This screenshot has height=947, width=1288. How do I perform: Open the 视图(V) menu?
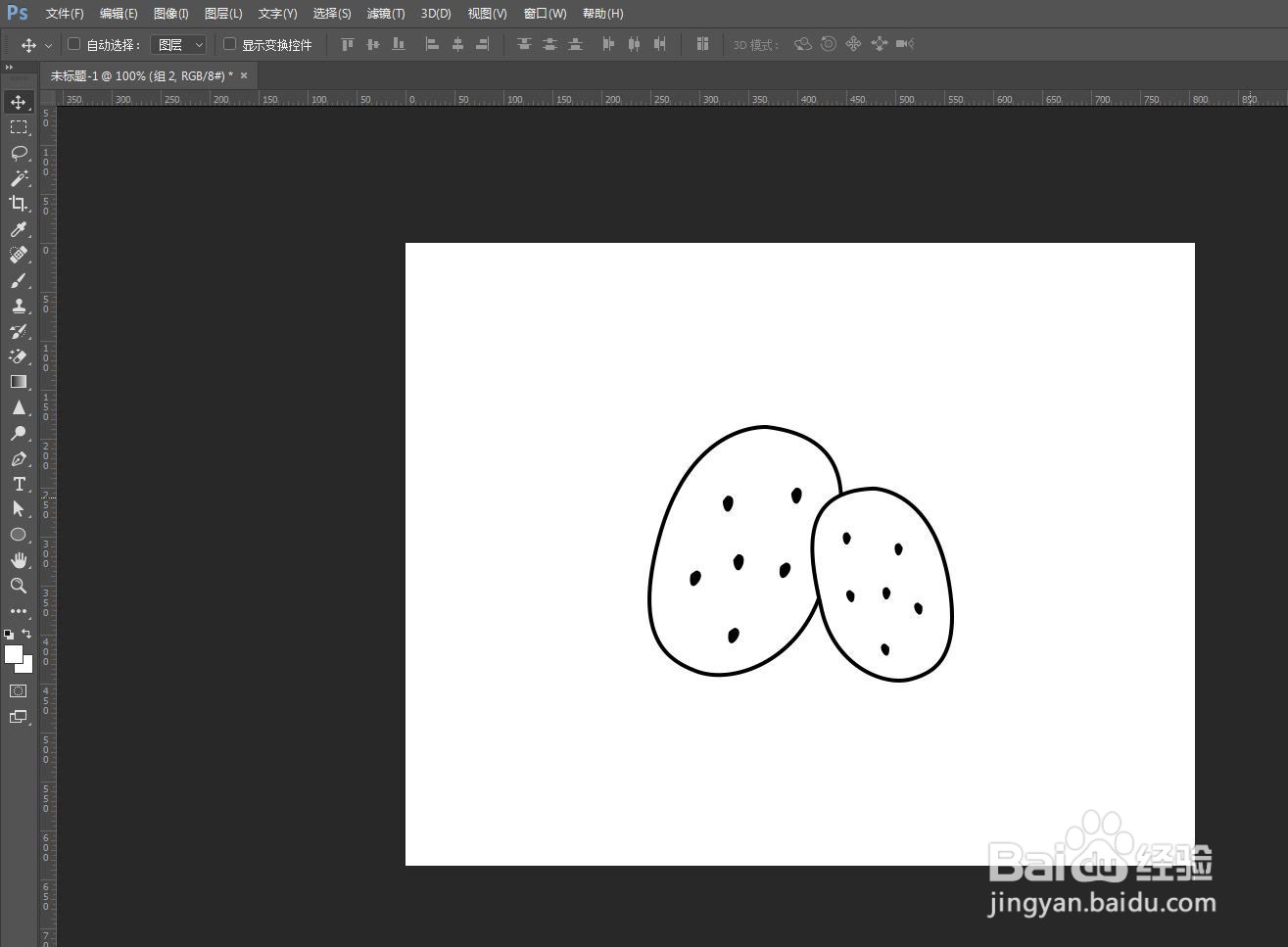click(x=487, y=14)
